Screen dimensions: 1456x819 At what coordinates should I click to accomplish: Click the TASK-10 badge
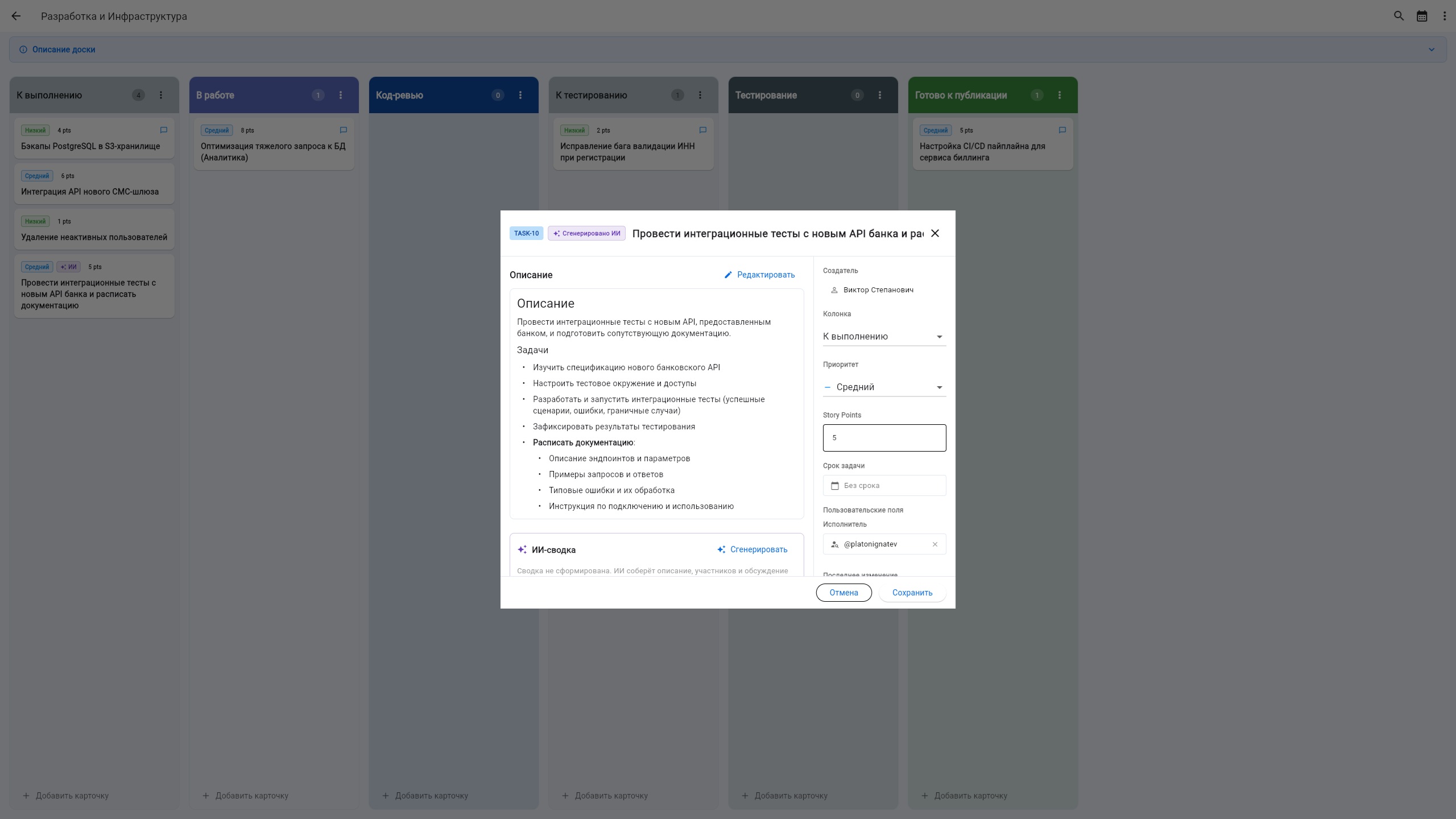pyautogui.click(x=526, y=233)
